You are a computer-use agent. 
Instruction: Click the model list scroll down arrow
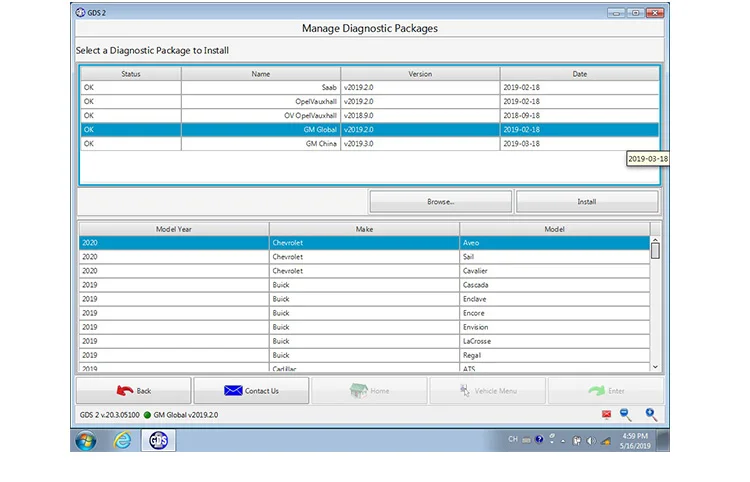coord(655,367)
